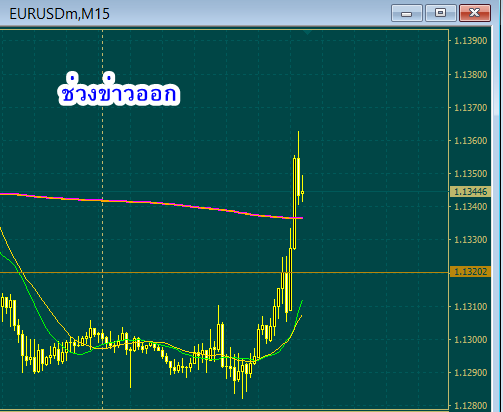Close the EURUSDm chart window
Image resolution: width=503 pixels, height=412 pixels.
tap(475, 13)
